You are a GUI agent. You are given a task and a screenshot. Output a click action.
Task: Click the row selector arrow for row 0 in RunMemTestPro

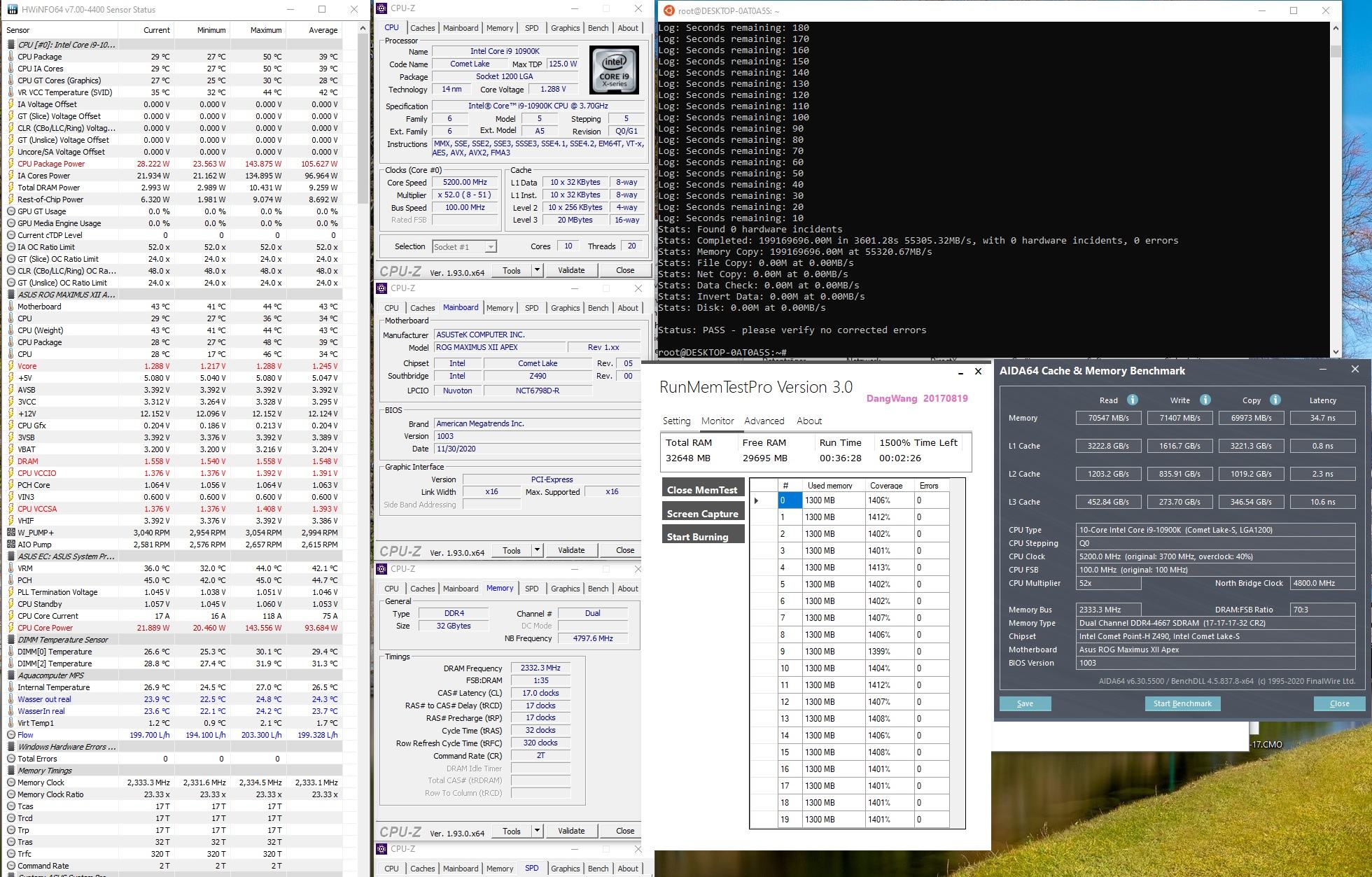pyautogui.click(x=757, y=500)
